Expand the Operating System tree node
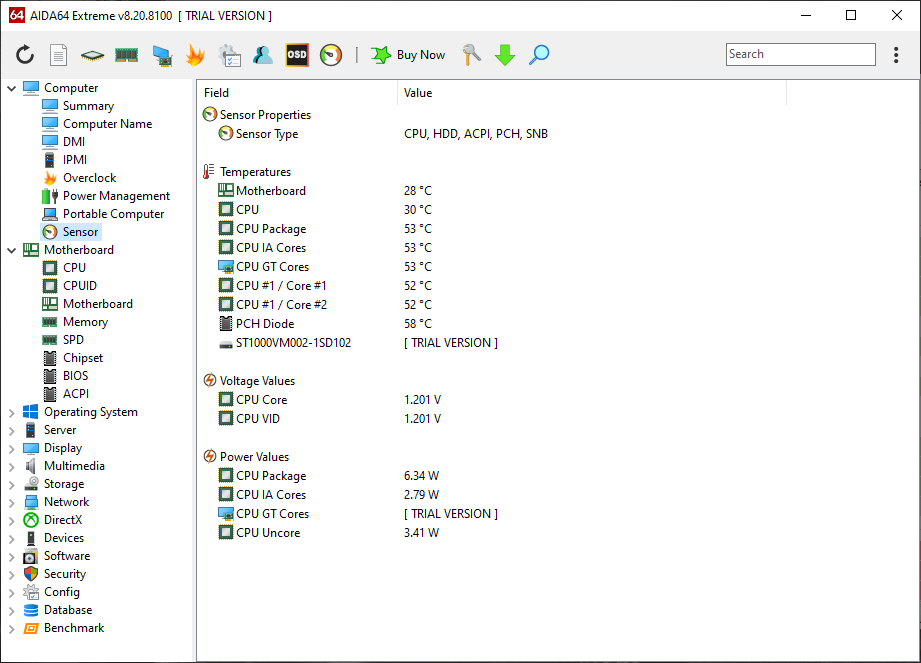The width and height of the screenshot is (921, 663). point(12,412)
